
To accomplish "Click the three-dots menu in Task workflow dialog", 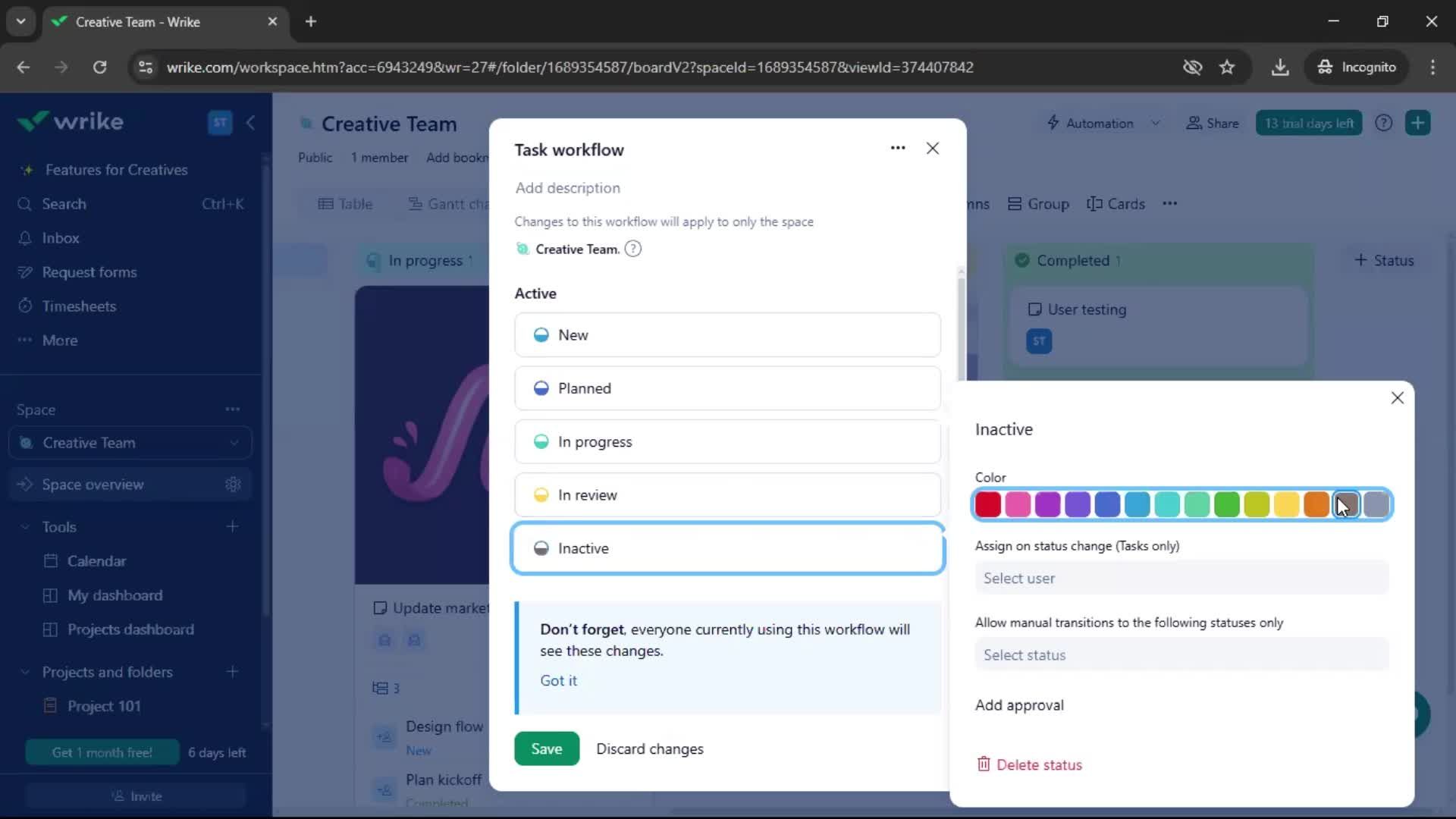I will [x=898, y=148].
